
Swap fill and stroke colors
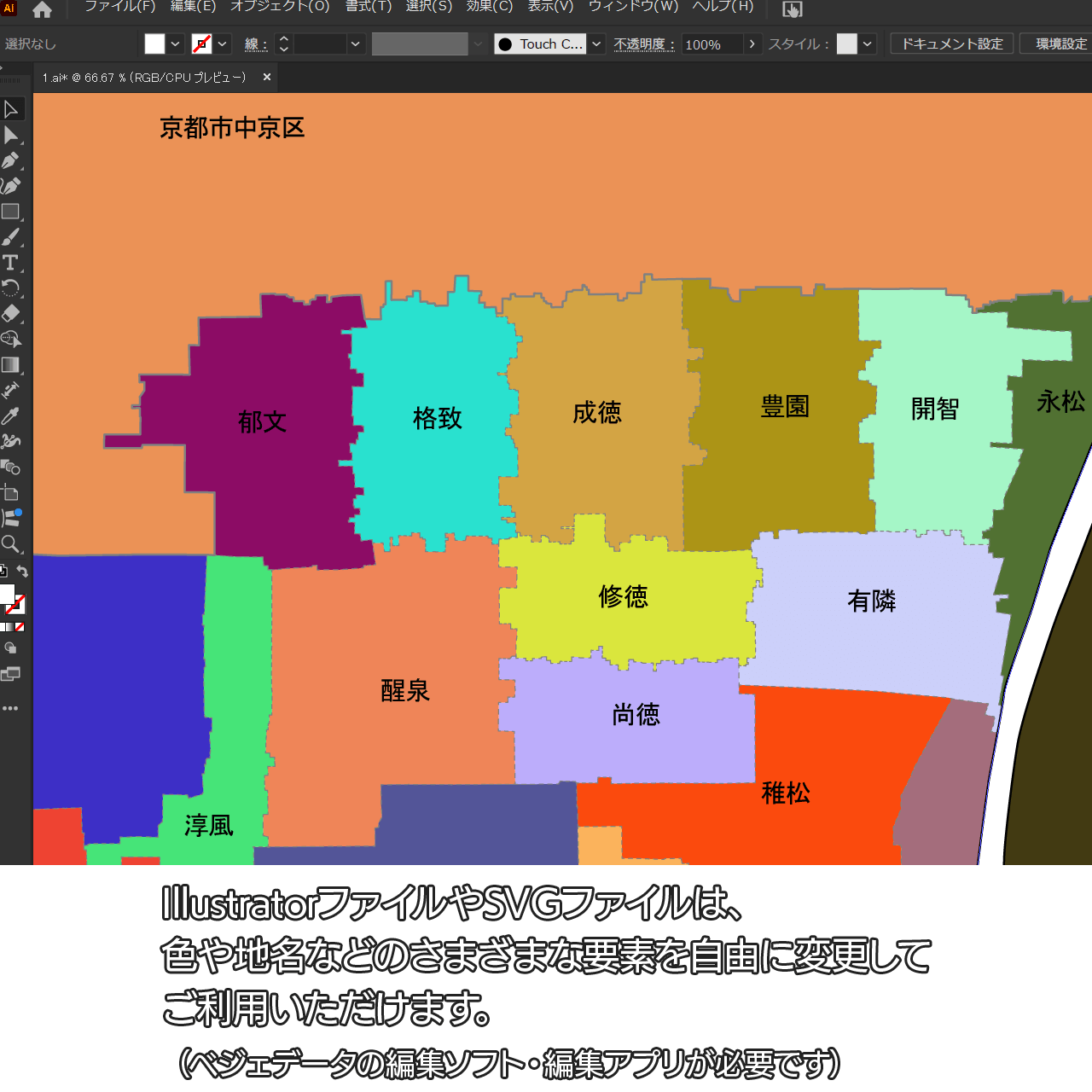pyautogui.click(x=23, y=572)
